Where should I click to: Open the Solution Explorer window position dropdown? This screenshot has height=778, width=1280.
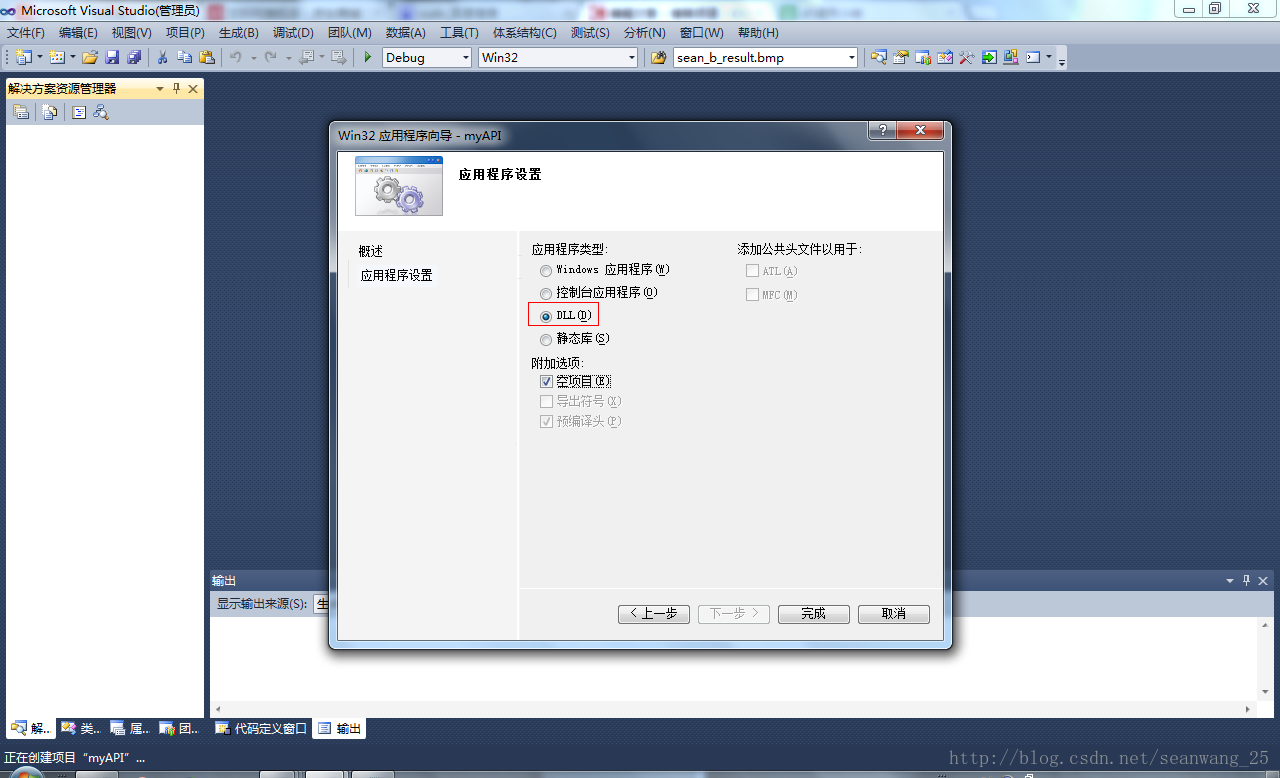[x=160, y=89]
